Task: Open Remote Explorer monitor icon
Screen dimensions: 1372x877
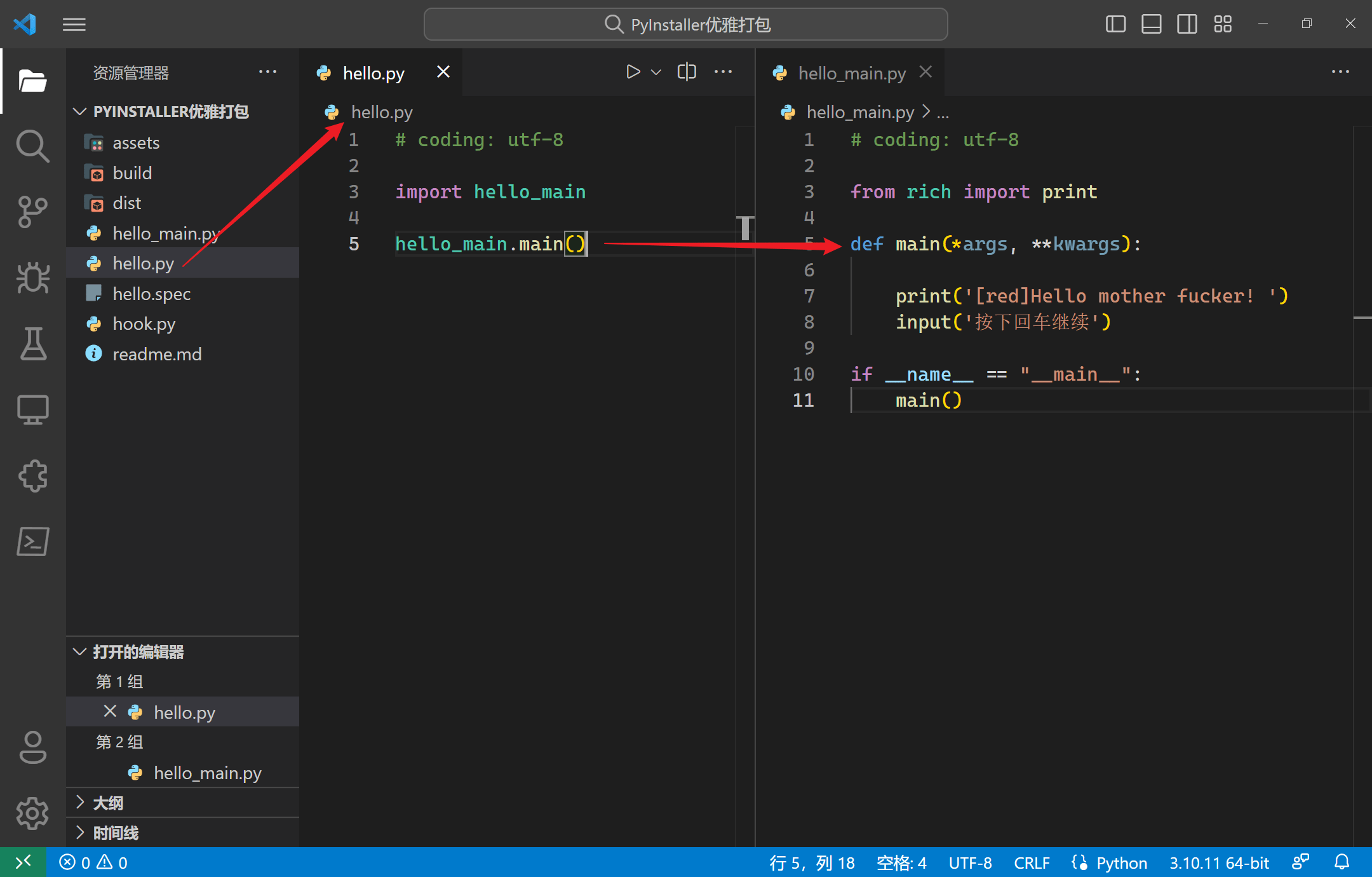Action: pos(32,410)
